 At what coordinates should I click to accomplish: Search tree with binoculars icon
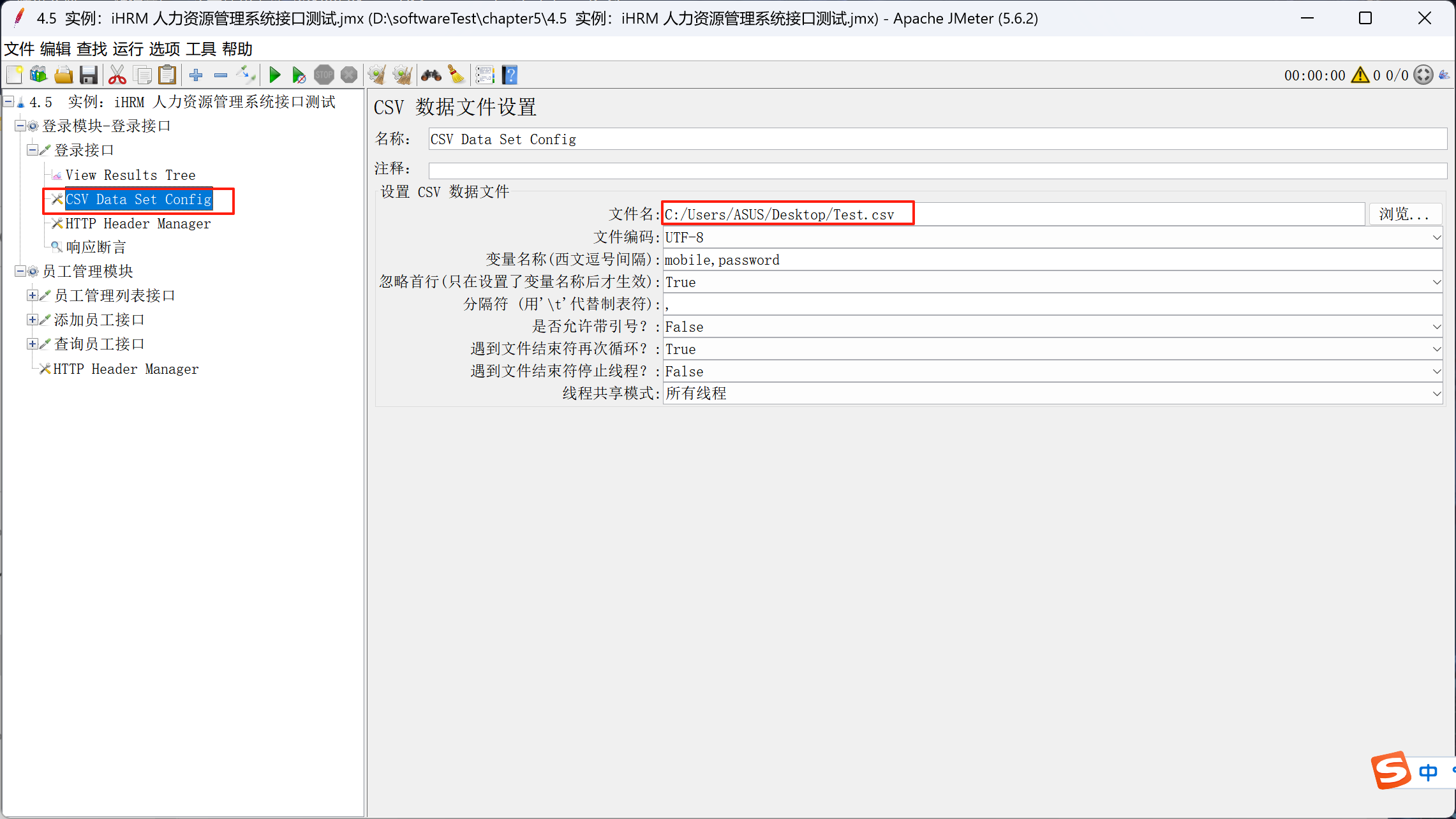click(x=431, y=75)
